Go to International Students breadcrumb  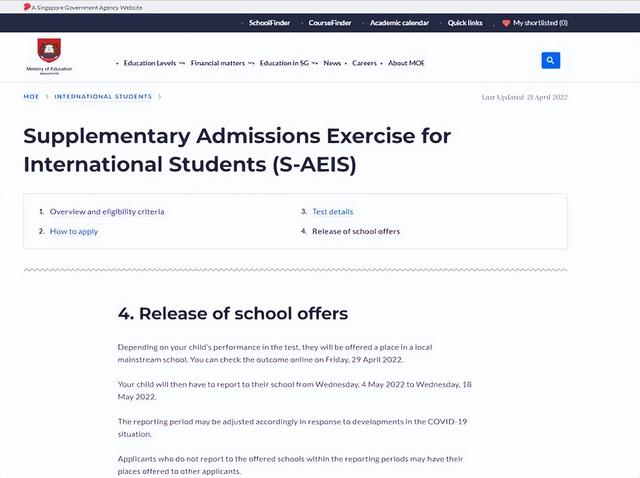click(103, 97)
